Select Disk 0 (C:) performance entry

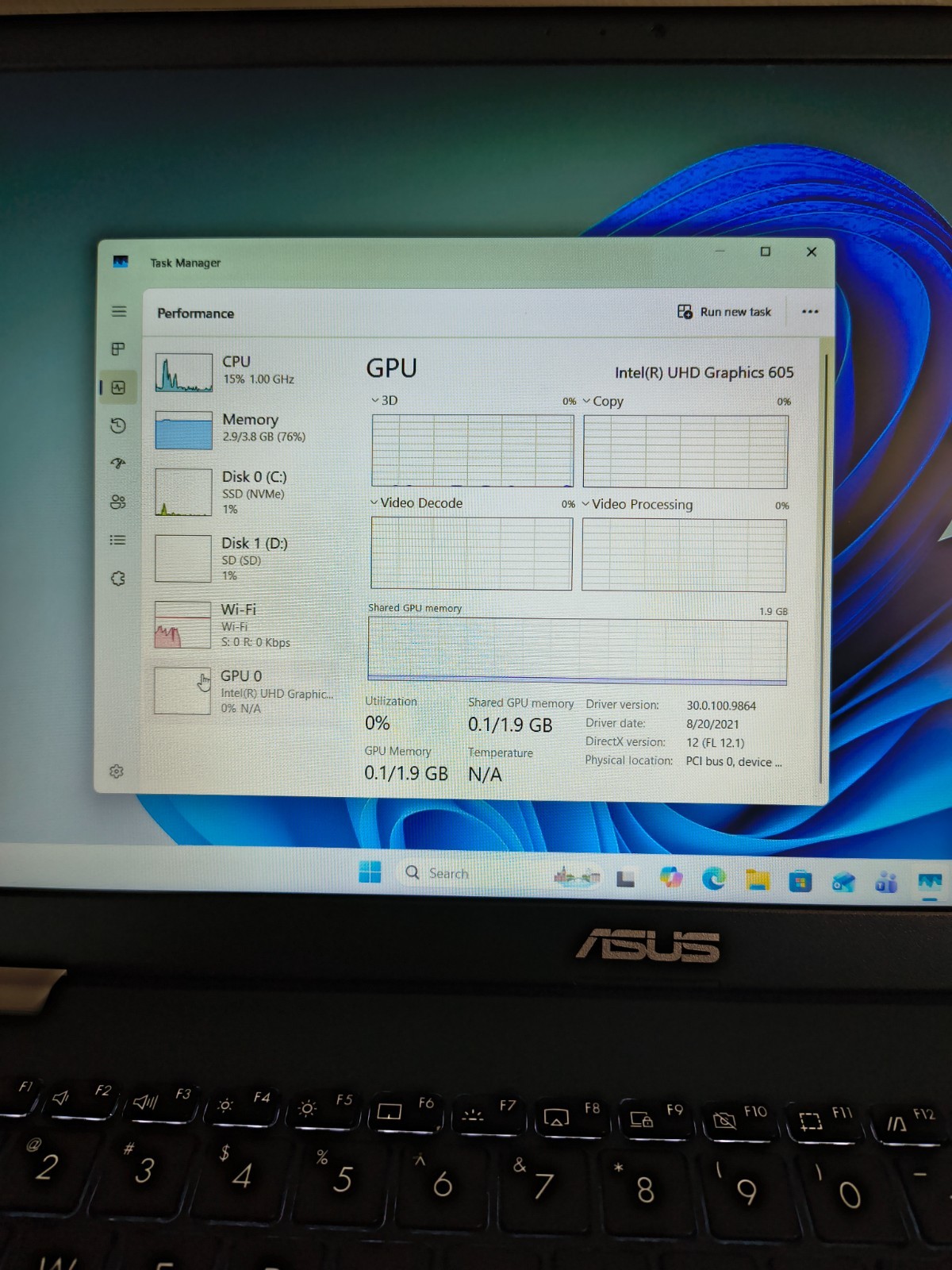tap(248, 492)
